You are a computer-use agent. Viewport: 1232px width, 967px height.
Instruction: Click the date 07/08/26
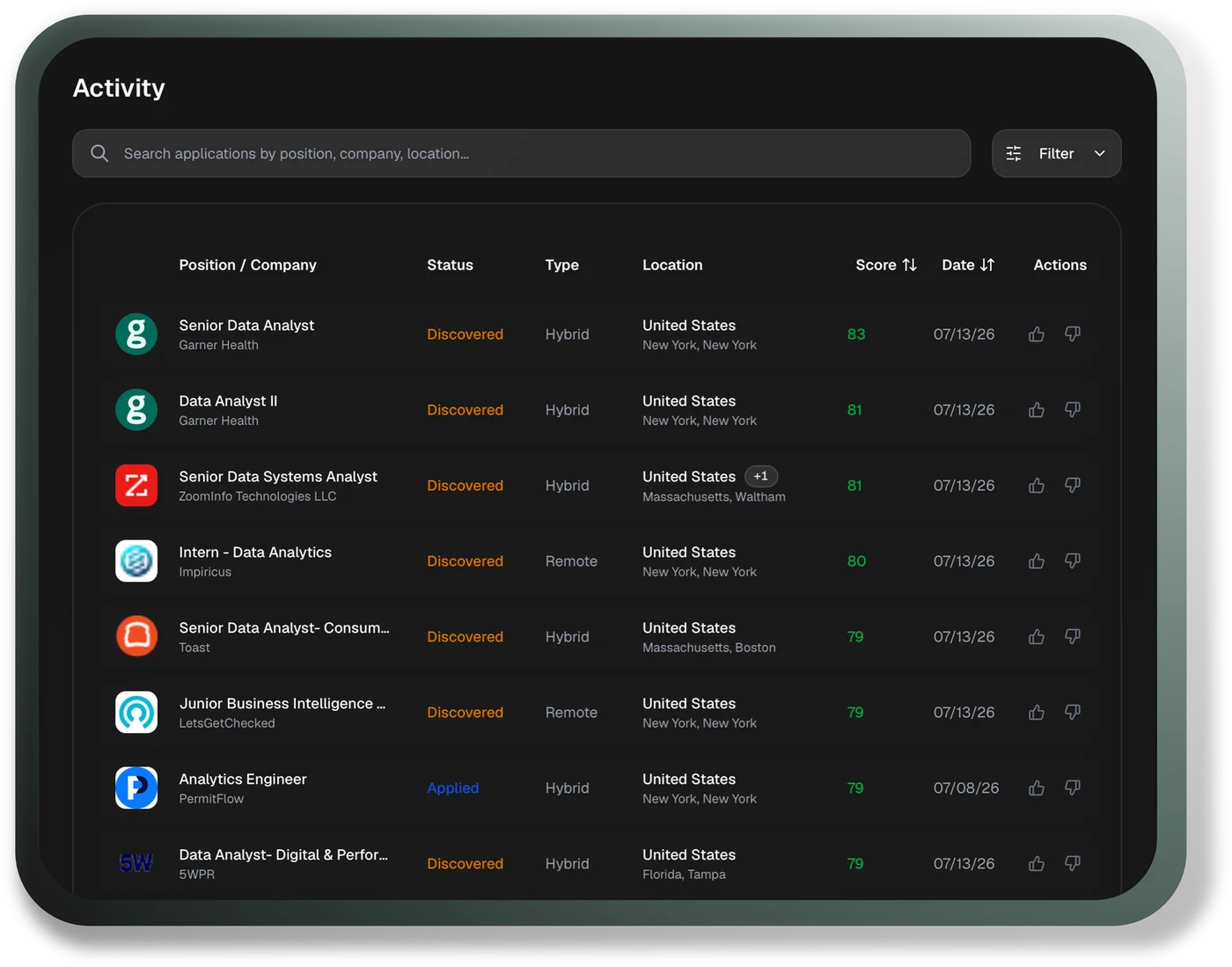pyautogui.click(x=966, y=788)
